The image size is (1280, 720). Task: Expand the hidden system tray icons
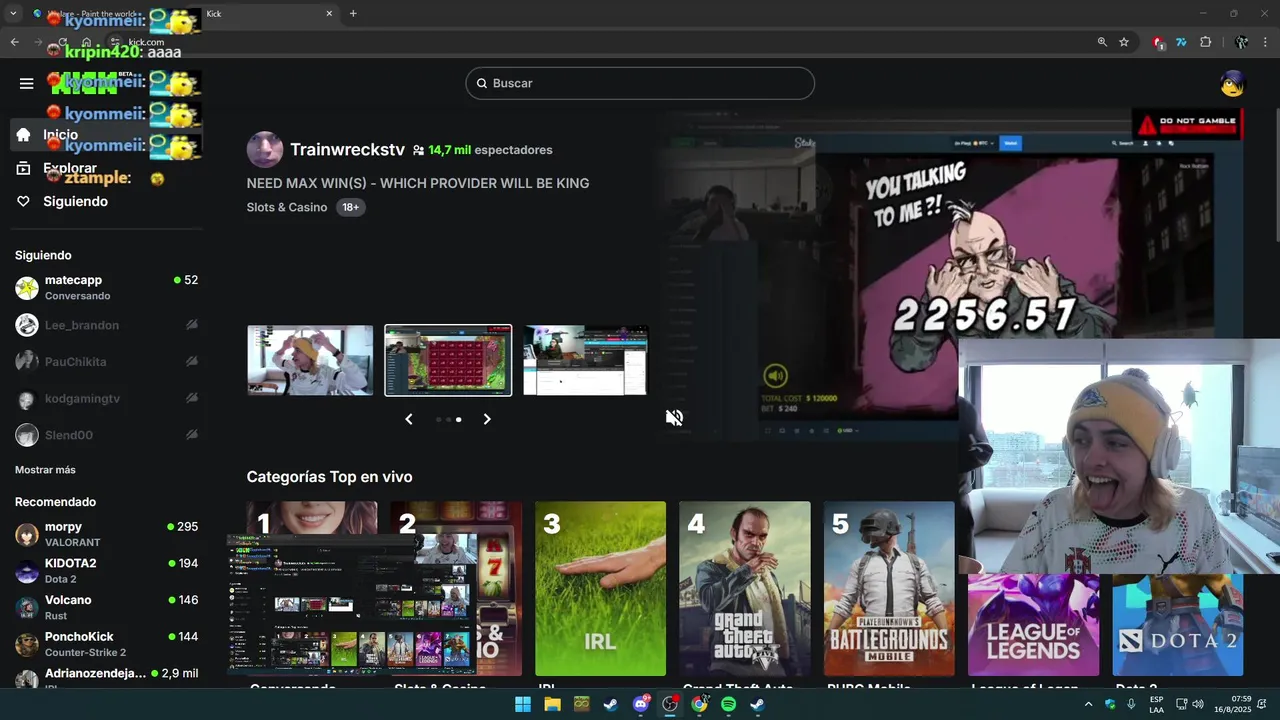pyautogui.click(x=1088, y=704)
